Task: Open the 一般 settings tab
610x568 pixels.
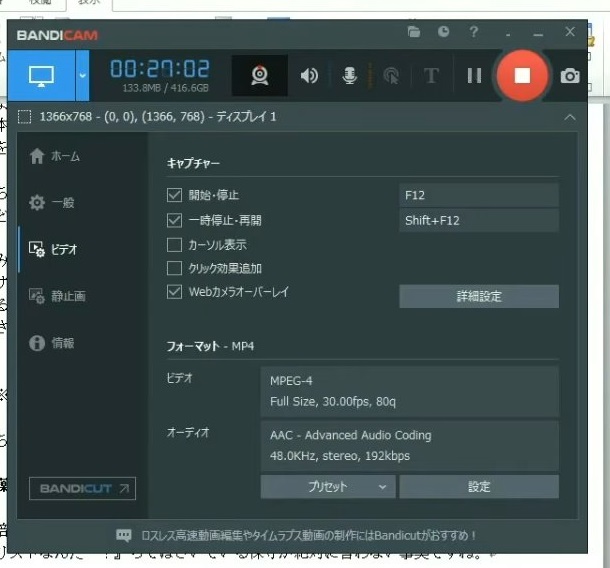Action: 52,203
